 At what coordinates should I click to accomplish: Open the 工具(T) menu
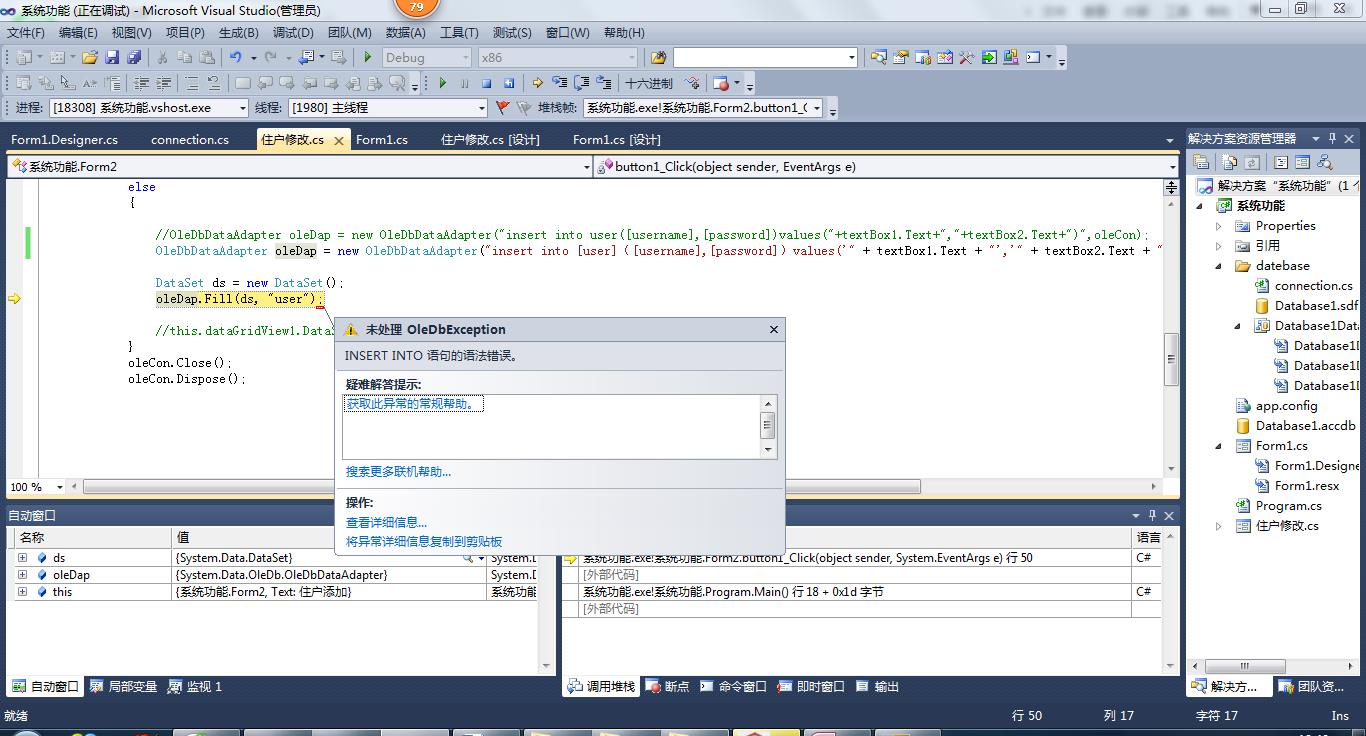tap(459, 33)
